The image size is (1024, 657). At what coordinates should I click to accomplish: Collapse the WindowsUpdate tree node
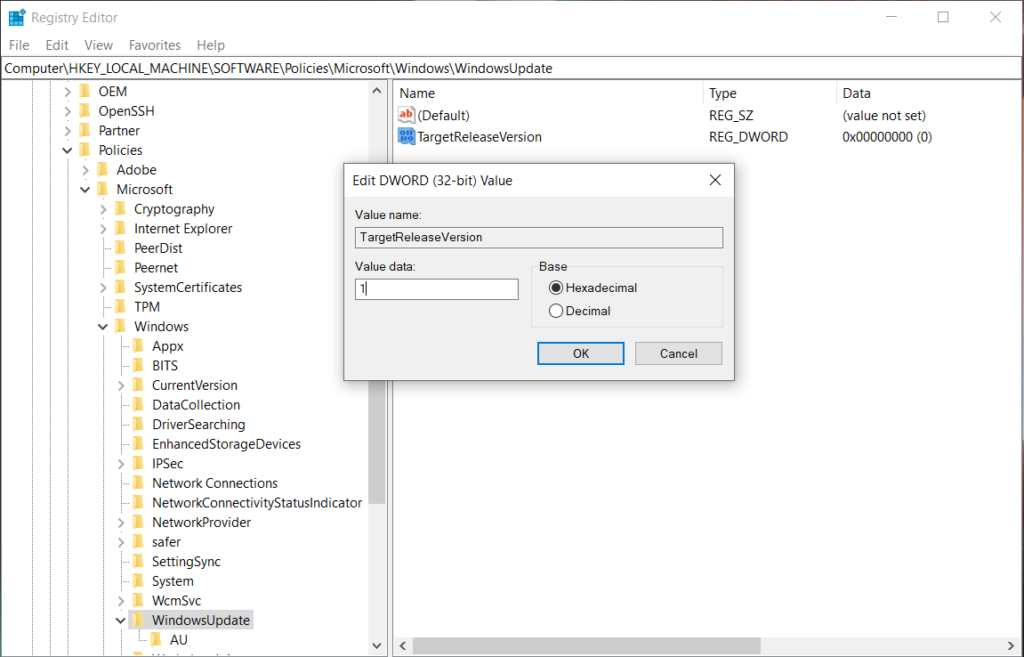pos(121,621)
